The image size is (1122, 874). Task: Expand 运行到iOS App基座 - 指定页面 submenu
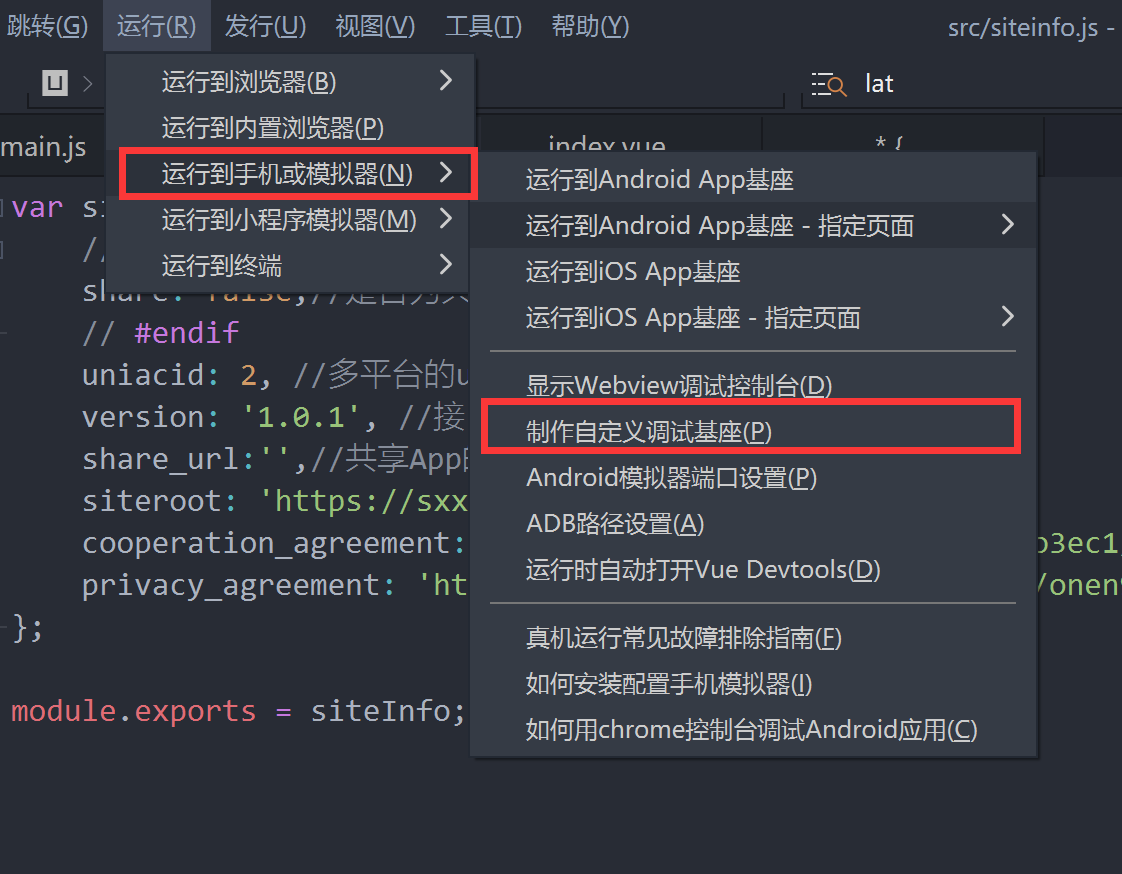coord(1007,317)
